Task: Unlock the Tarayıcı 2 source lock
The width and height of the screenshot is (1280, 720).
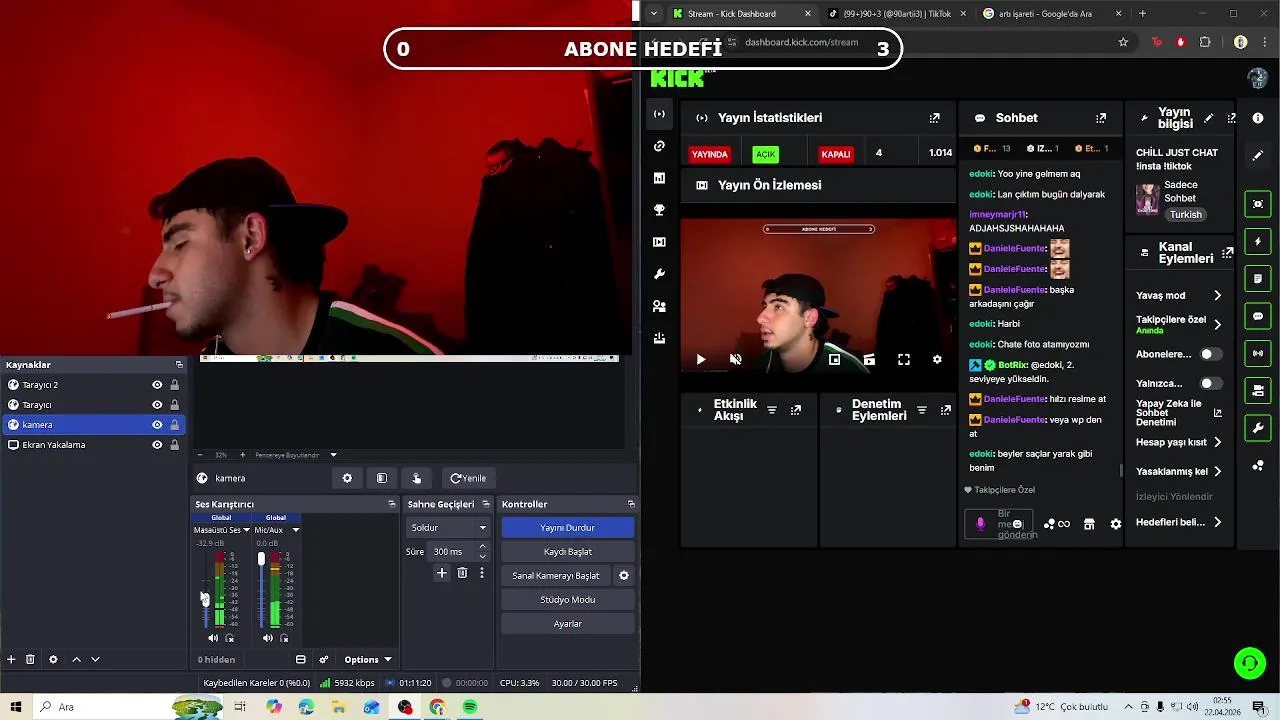Action: click(x=175, y=385)
